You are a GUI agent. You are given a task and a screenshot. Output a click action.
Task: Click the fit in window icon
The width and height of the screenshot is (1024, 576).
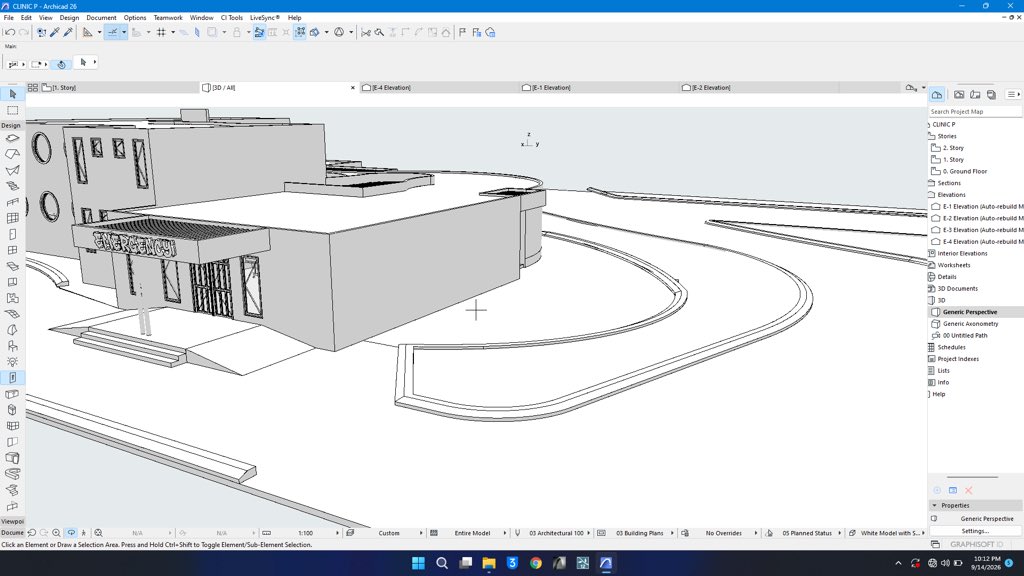pyautogui.click(x=99, y=533)
